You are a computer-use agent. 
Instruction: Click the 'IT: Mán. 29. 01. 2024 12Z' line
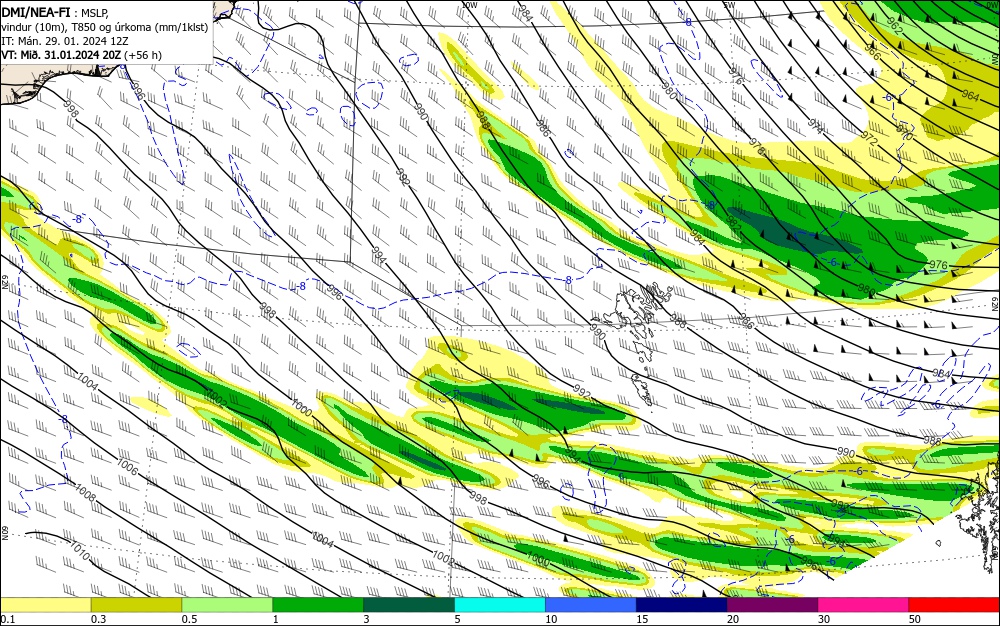point(65,41)
